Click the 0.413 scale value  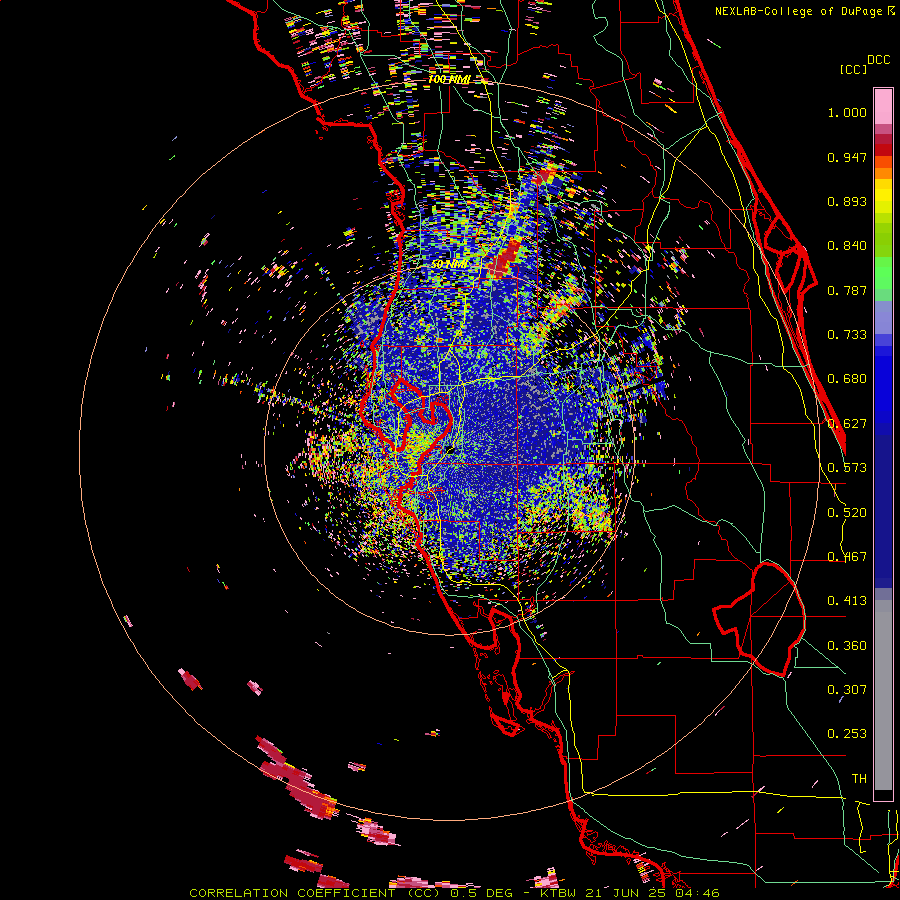pos(847,601)
